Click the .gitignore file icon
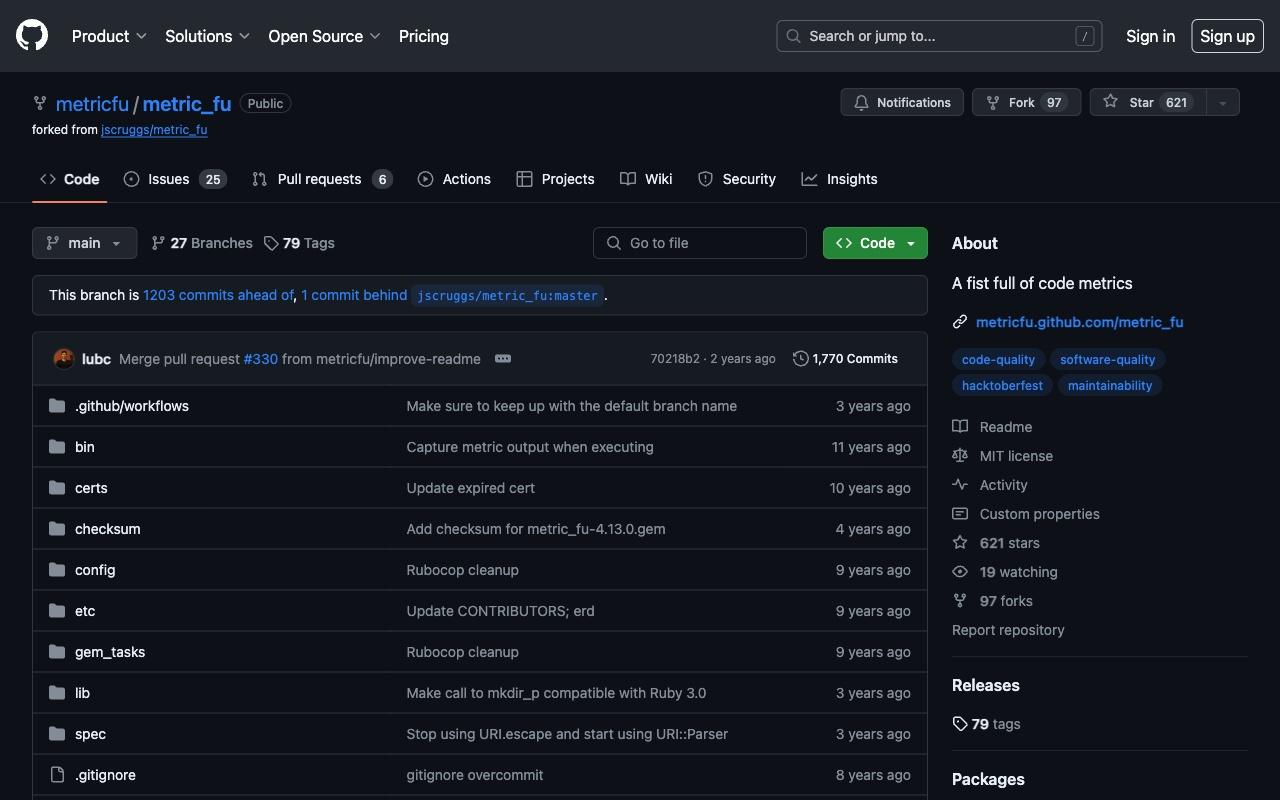Screen dimensions: 1280x800 click(x=57, y=775)
